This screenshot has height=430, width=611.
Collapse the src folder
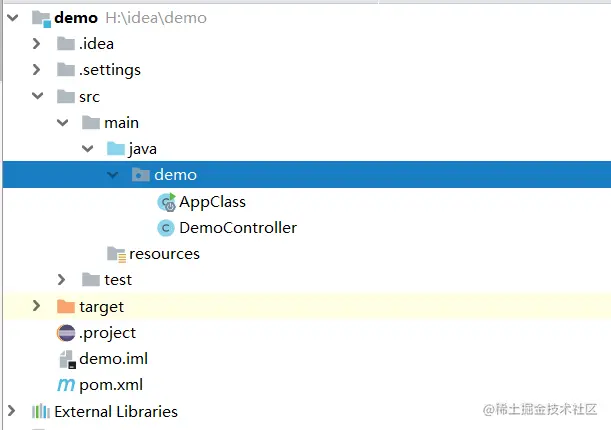[x=37, y=97]
